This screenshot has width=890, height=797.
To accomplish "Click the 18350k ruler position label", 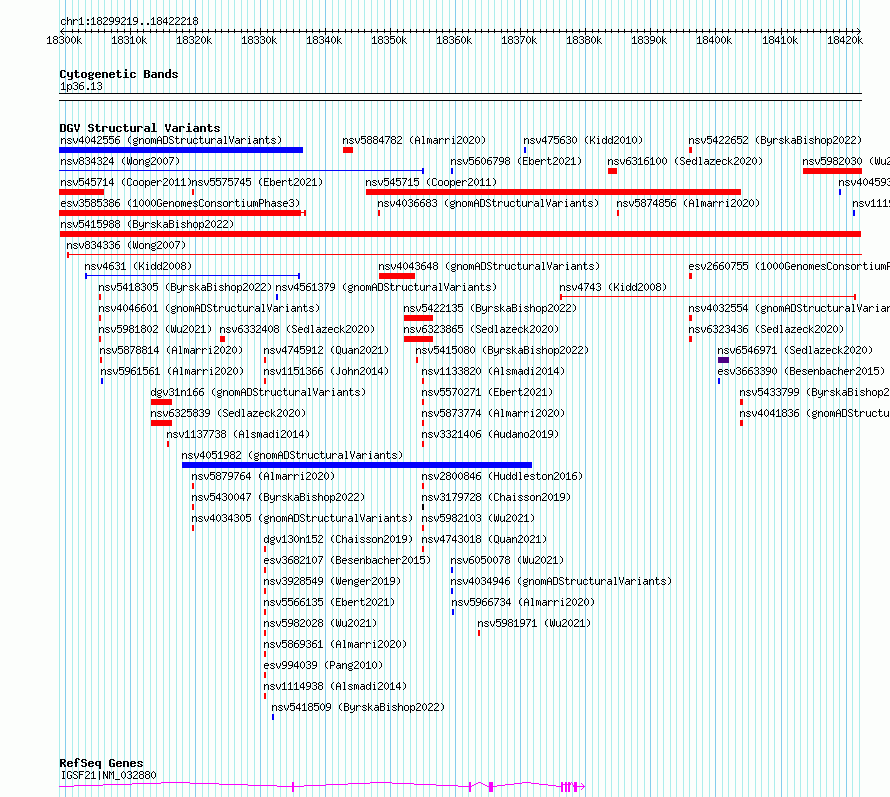I will point(389,40).
